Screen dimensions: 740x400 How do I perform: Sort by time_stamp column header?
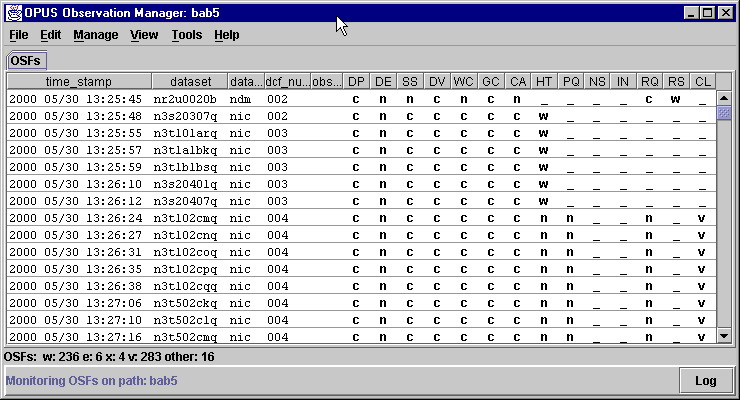click(79, 81)
